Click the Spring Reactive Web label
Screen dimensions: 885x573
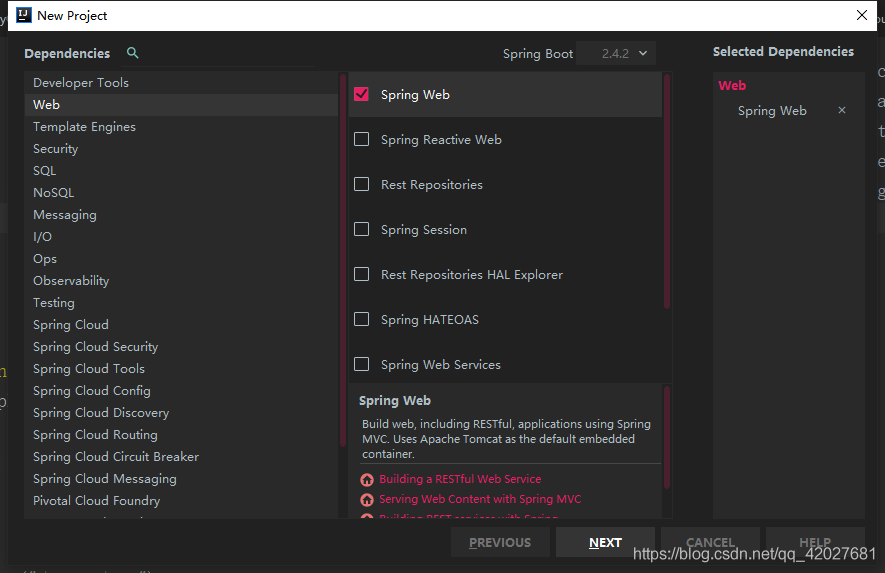point(441,139)
